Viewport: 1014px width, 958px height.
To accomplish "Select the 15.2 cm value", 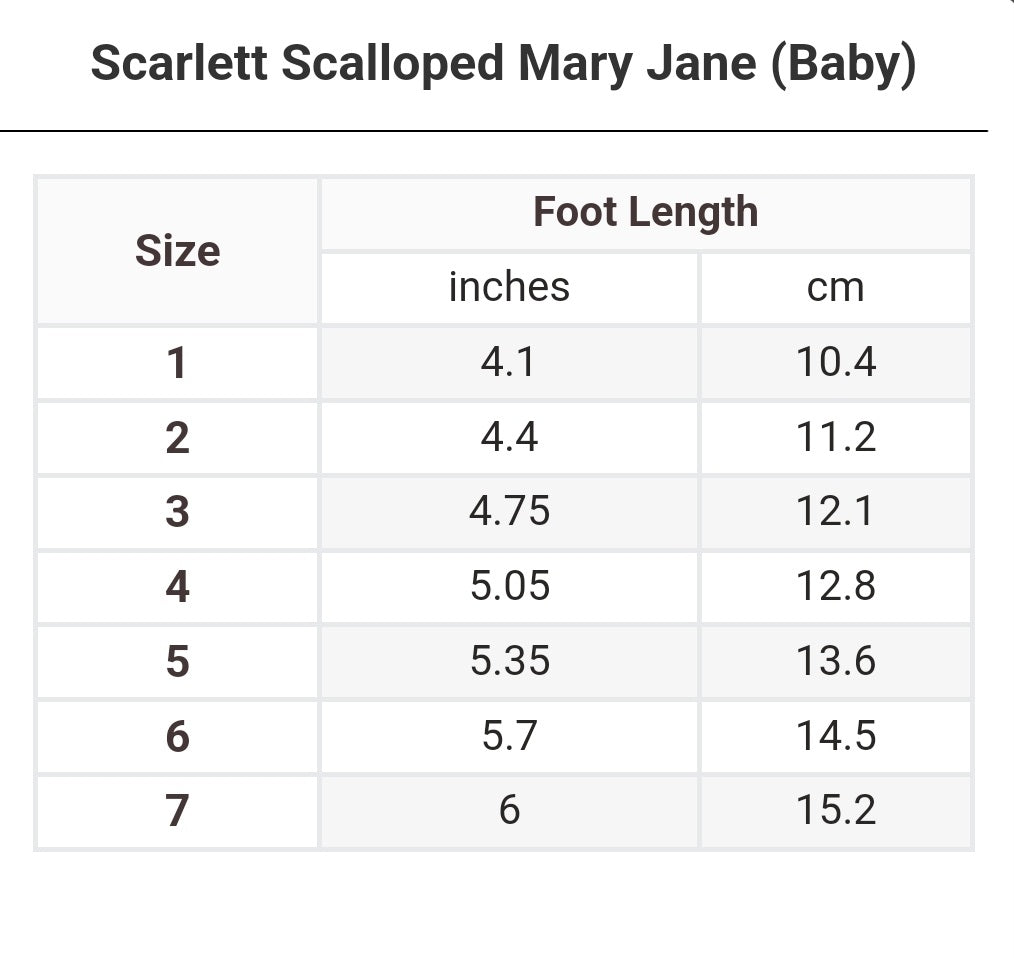I will pos(835,810).
